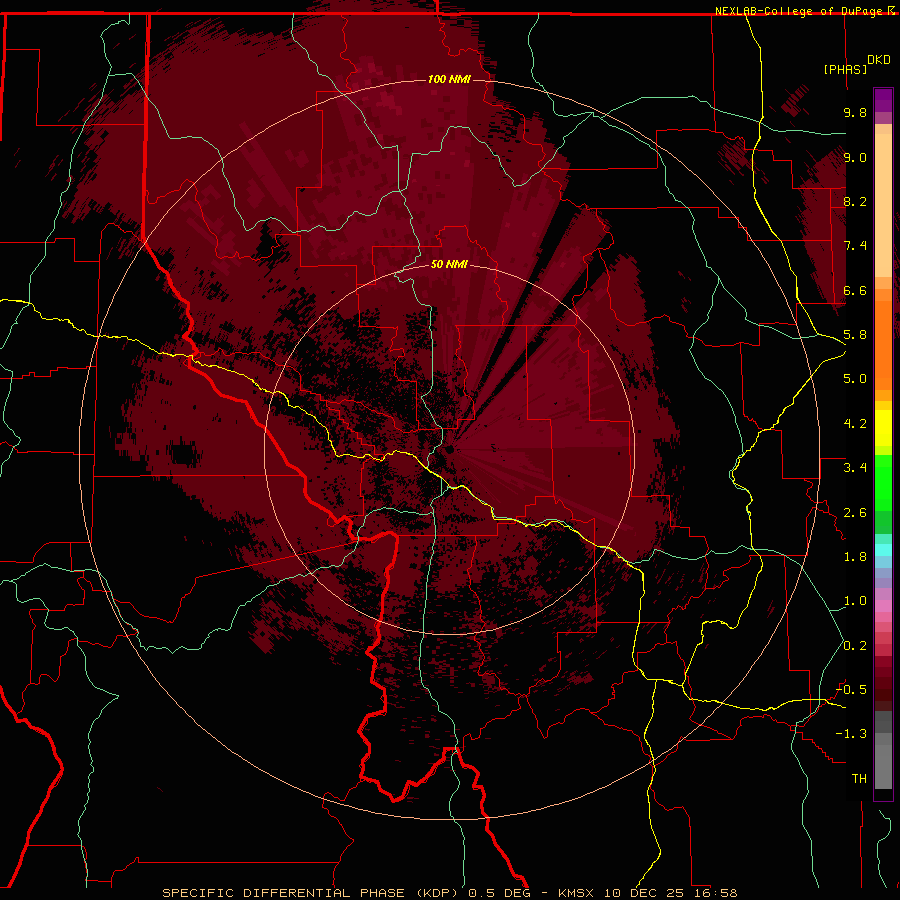This screenshot has height=900, width=900.
Task: Click the 100 NMI range ring label
Action: point(449,79)
